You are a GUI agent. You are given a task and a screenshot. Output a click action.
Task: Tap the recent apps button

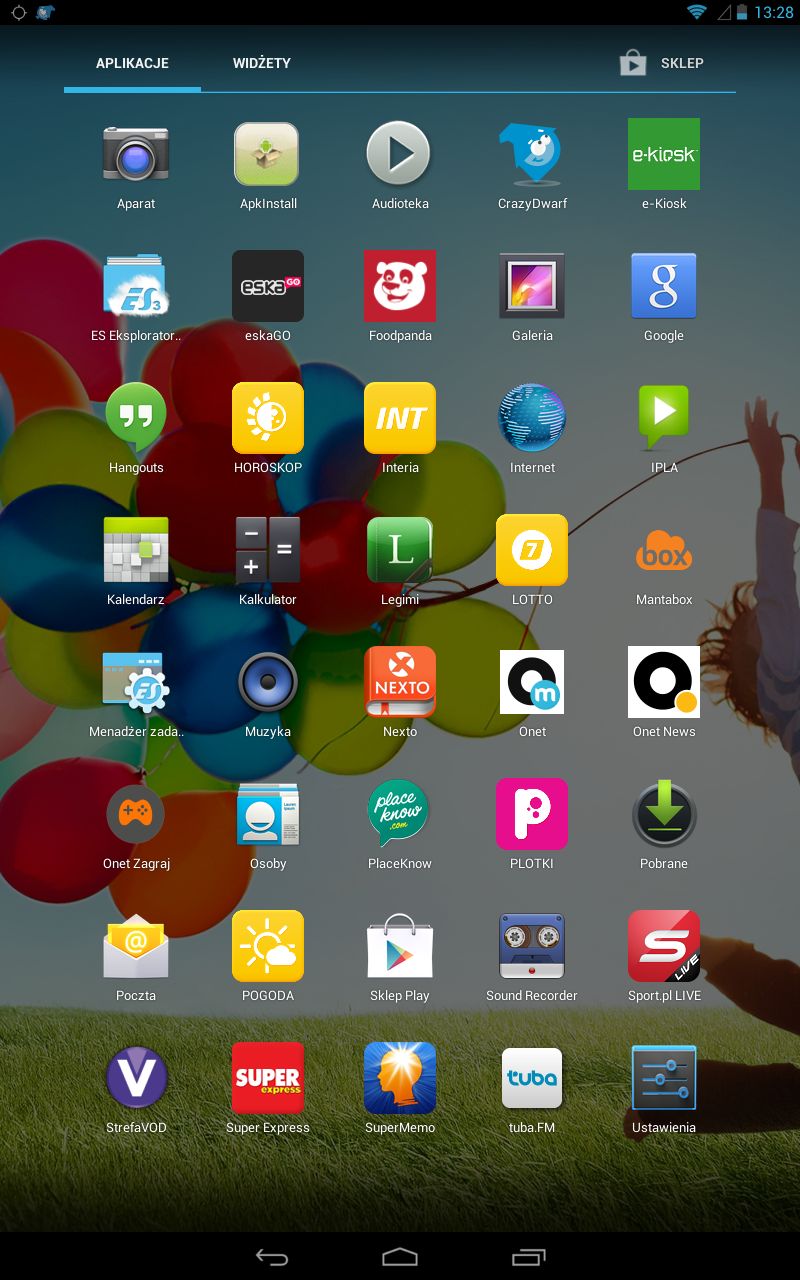pos(528,1257)
